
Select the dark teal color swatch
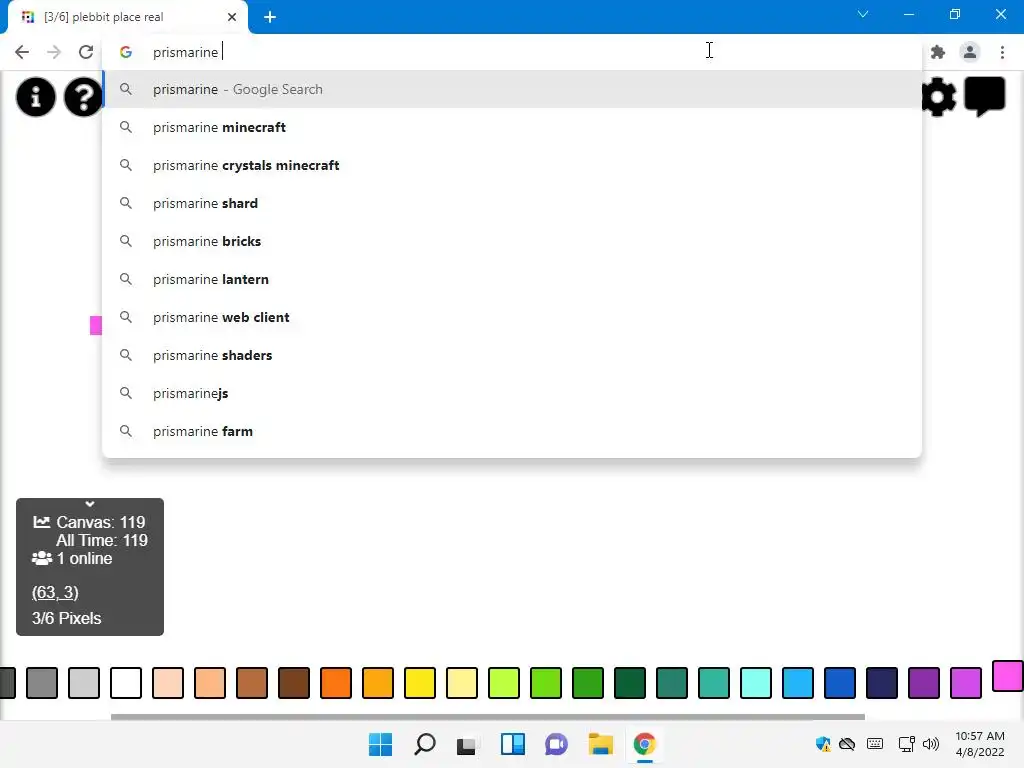click(x=672, y=683)
